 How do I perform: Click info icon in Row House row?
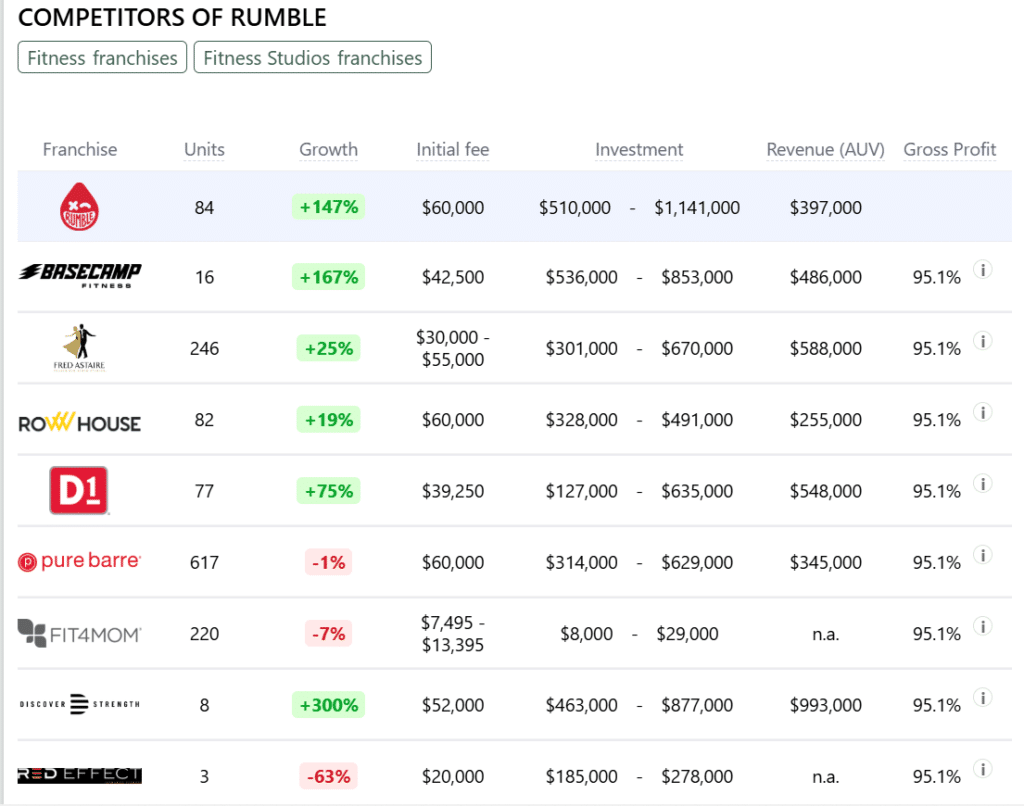click(983, 411)
